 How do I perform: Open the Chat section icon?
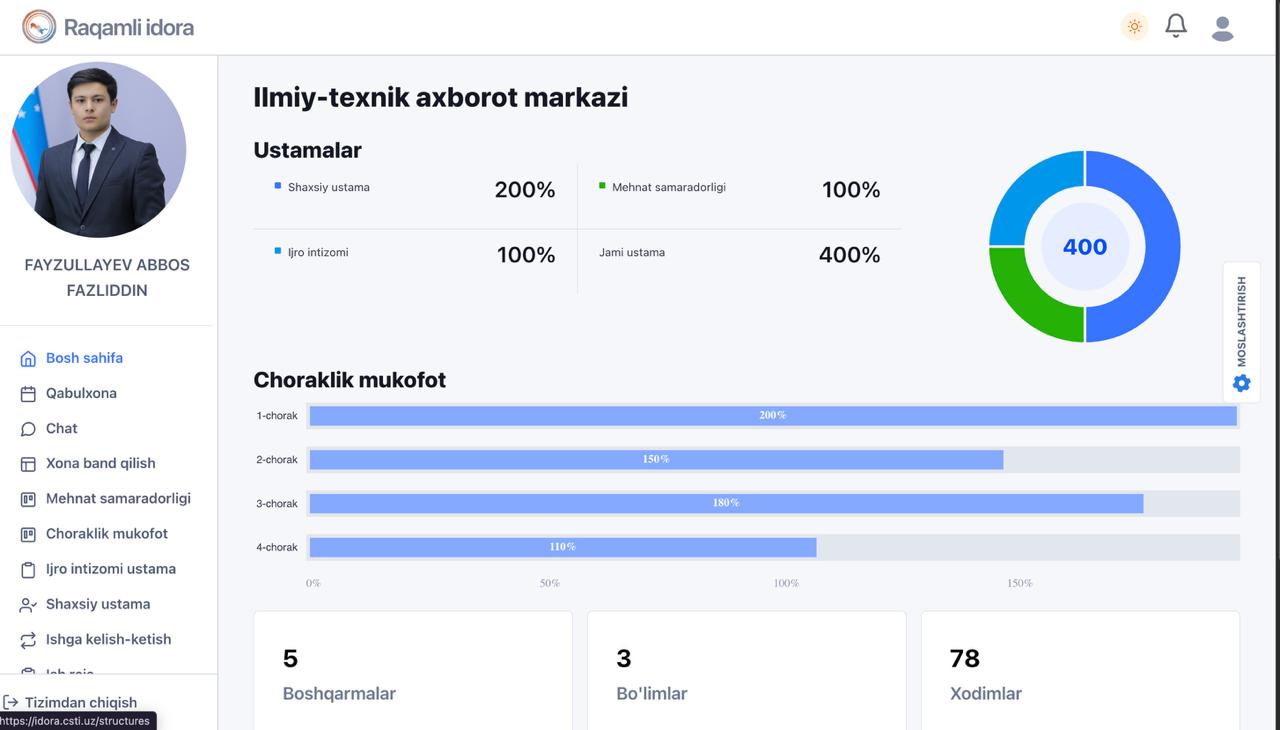27,428
